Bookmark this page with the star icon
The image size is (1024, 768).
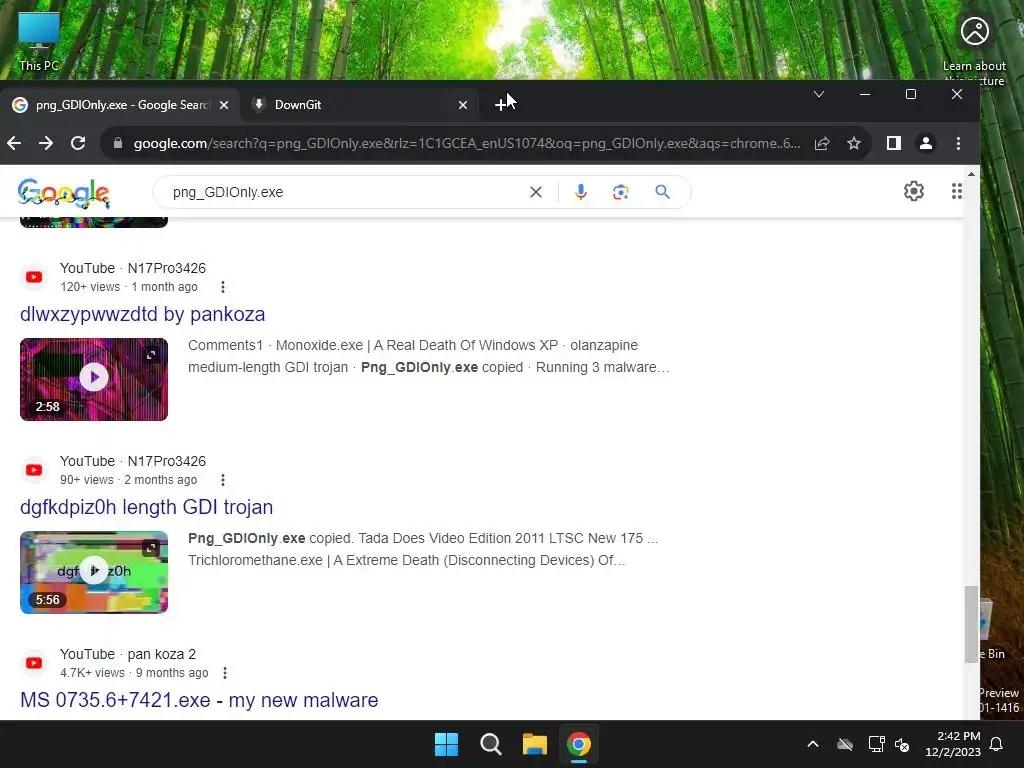(854, 143)
